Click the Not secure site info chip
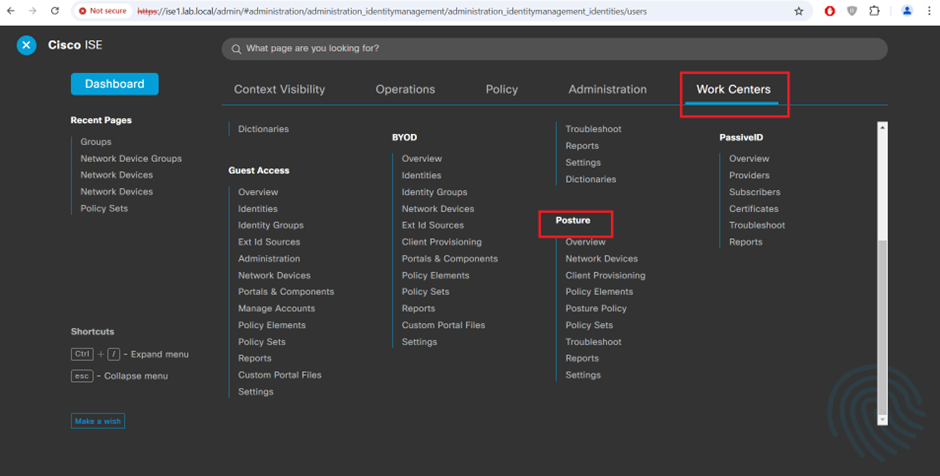The height and width of the screenshot is (476, 940). [x=103, y=11]
